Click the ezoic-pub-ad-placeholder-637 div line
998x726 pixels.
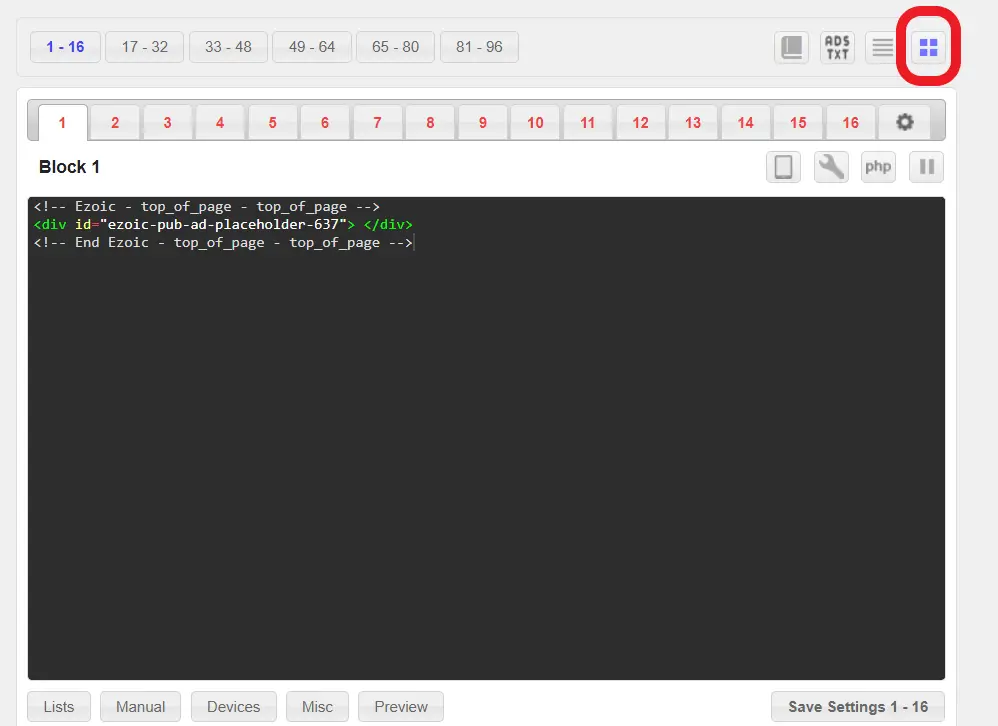(x=223, y=225)
